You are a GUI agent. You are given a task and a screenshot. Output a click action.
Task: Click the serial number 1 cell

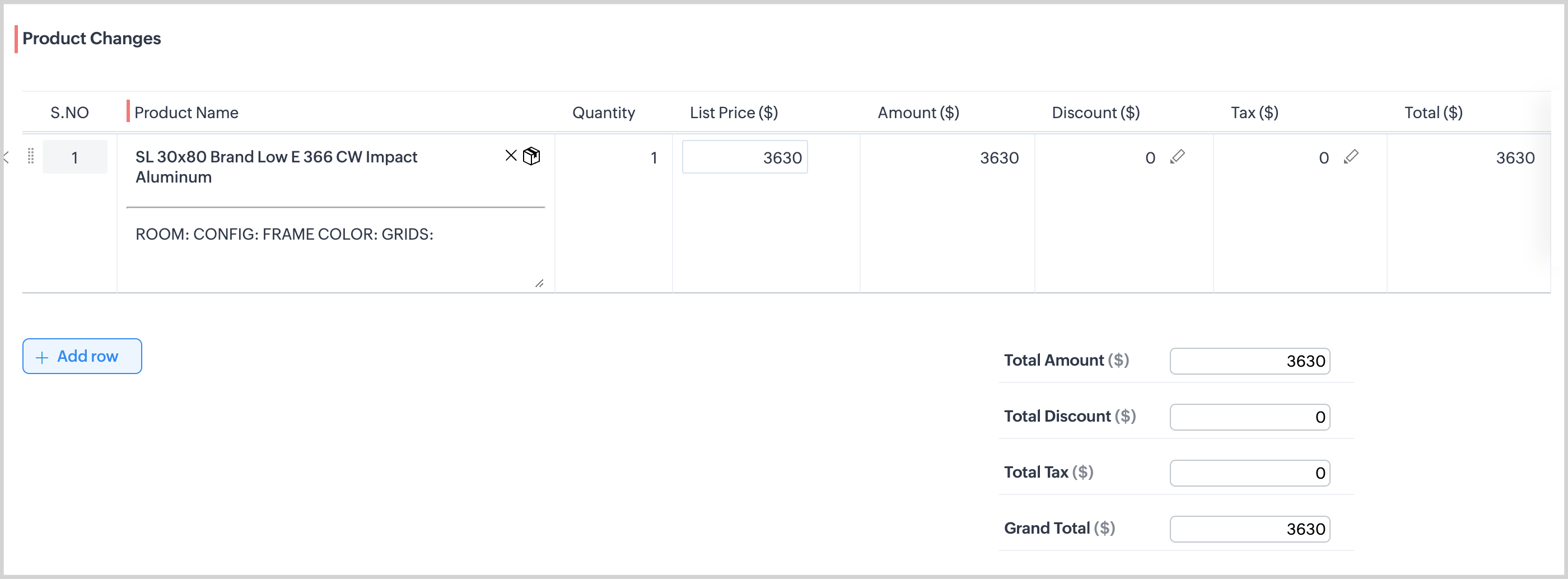point(75,158)
